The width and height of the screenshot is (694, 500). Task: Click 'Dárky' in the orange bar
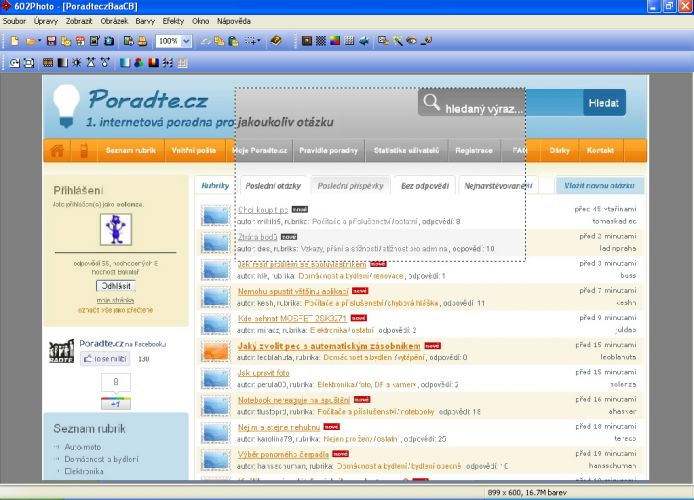559,150
